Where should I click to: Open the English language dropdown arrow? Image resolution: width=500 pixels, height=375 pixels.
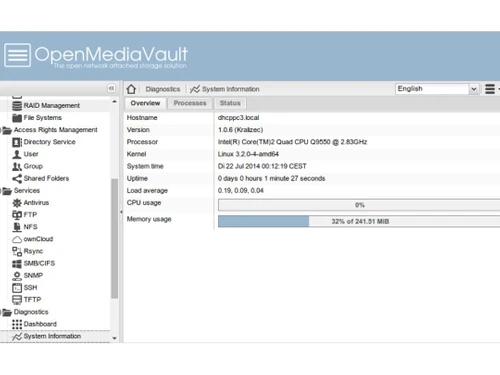pos(474,89)
